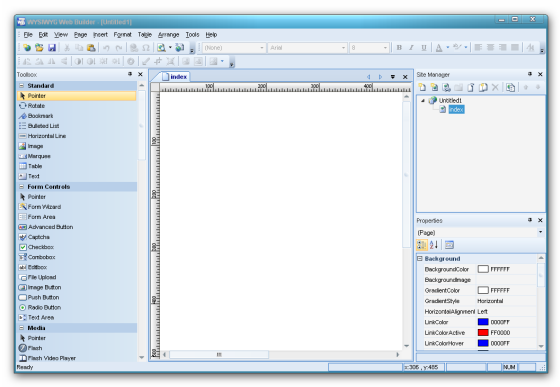The image size is (560, 387).
Task: Open the Insert menu
Action: tap(100, 35)
